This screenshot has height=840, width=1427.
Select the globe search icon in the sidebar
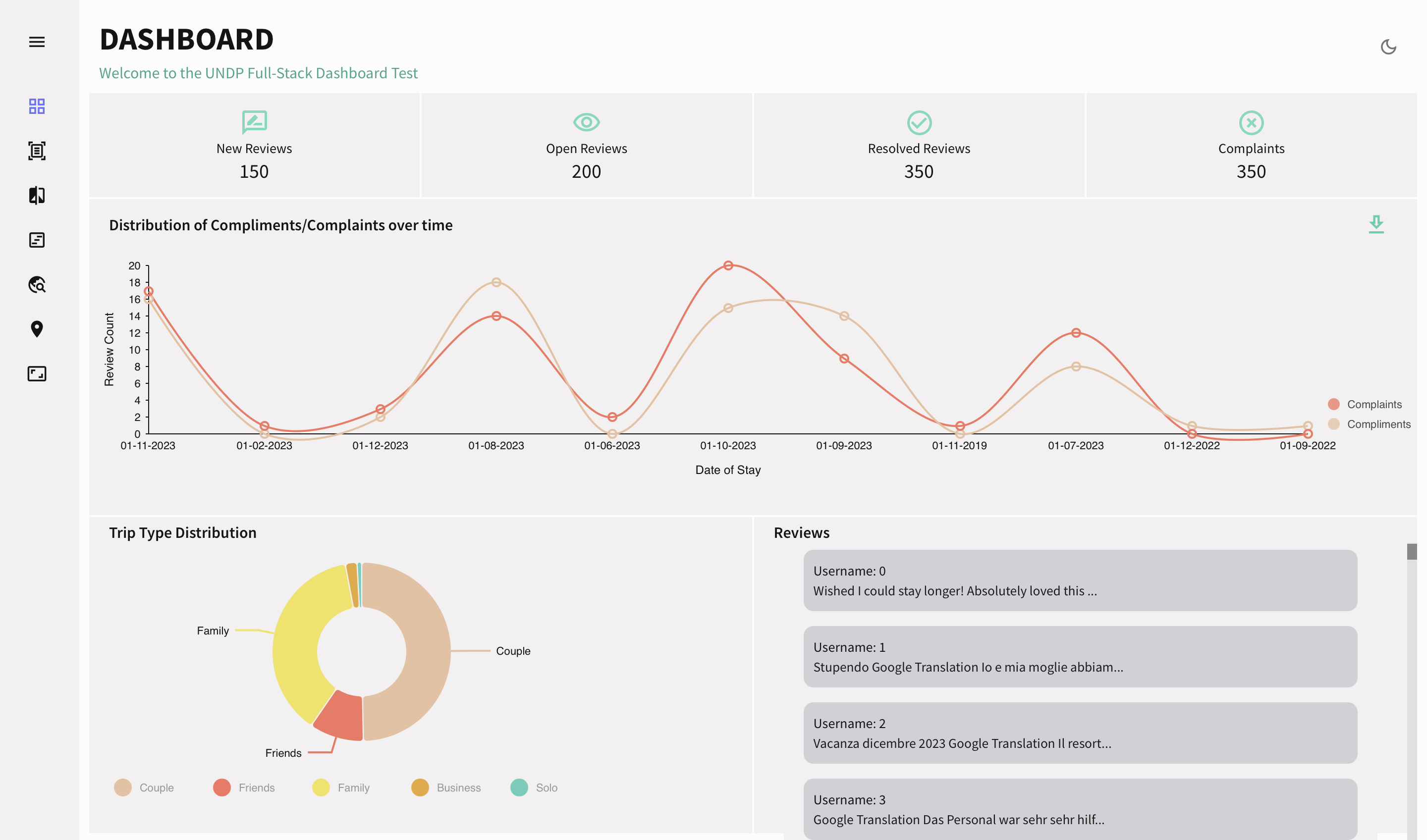click(36, 285)
